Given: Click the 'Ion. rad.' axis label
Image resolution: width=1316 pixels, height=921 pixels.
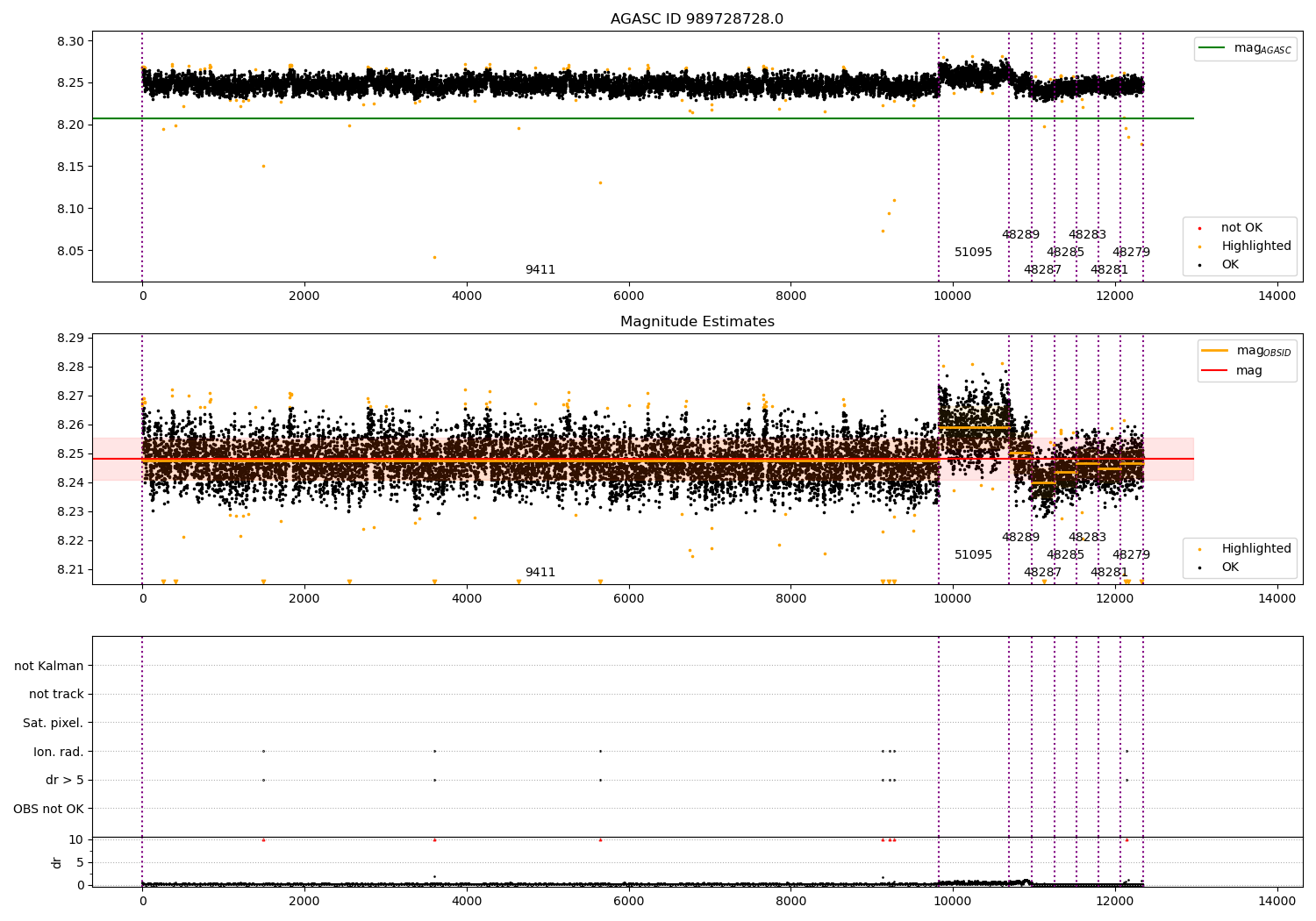Looking at the screenshot, I should tap(59, 752).
